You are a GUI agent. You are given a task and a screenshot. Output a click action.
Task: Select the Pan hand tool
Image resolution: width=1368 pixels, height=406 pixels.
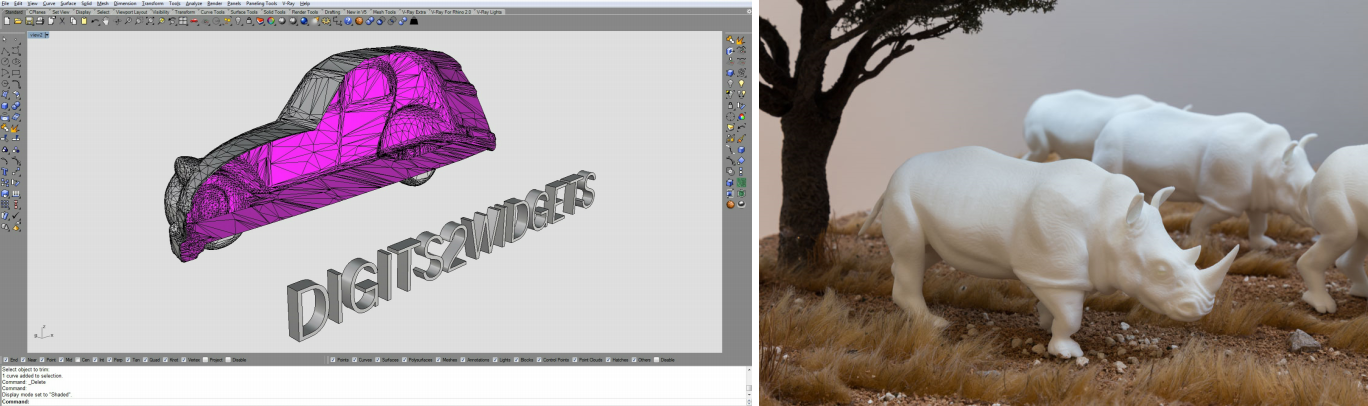106,21
